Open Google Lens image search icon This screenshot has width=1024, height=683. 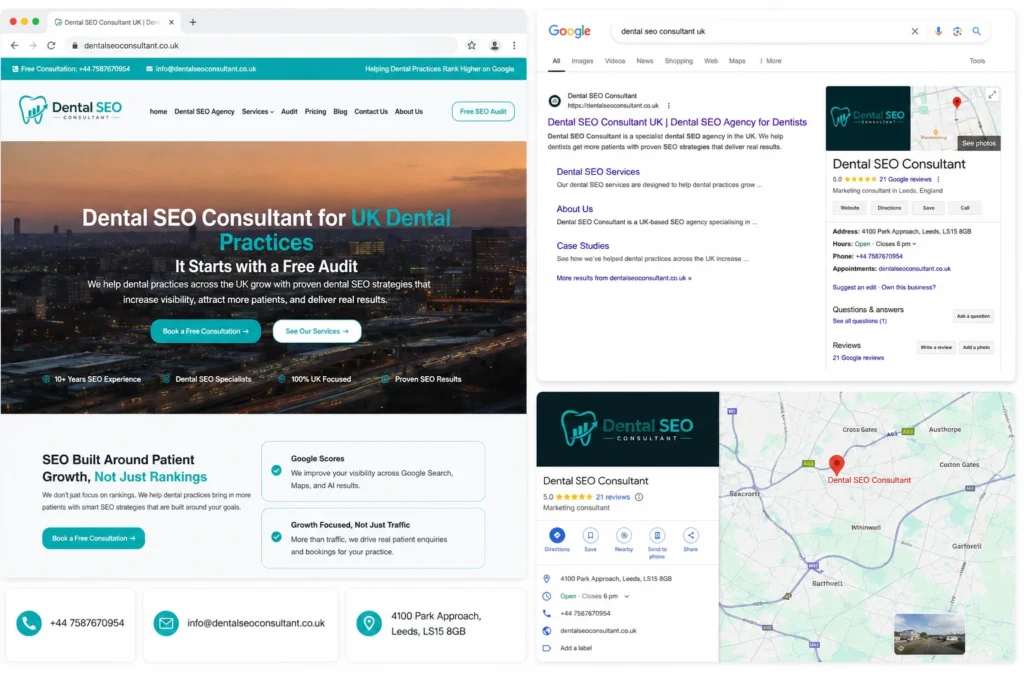point(957,31)
